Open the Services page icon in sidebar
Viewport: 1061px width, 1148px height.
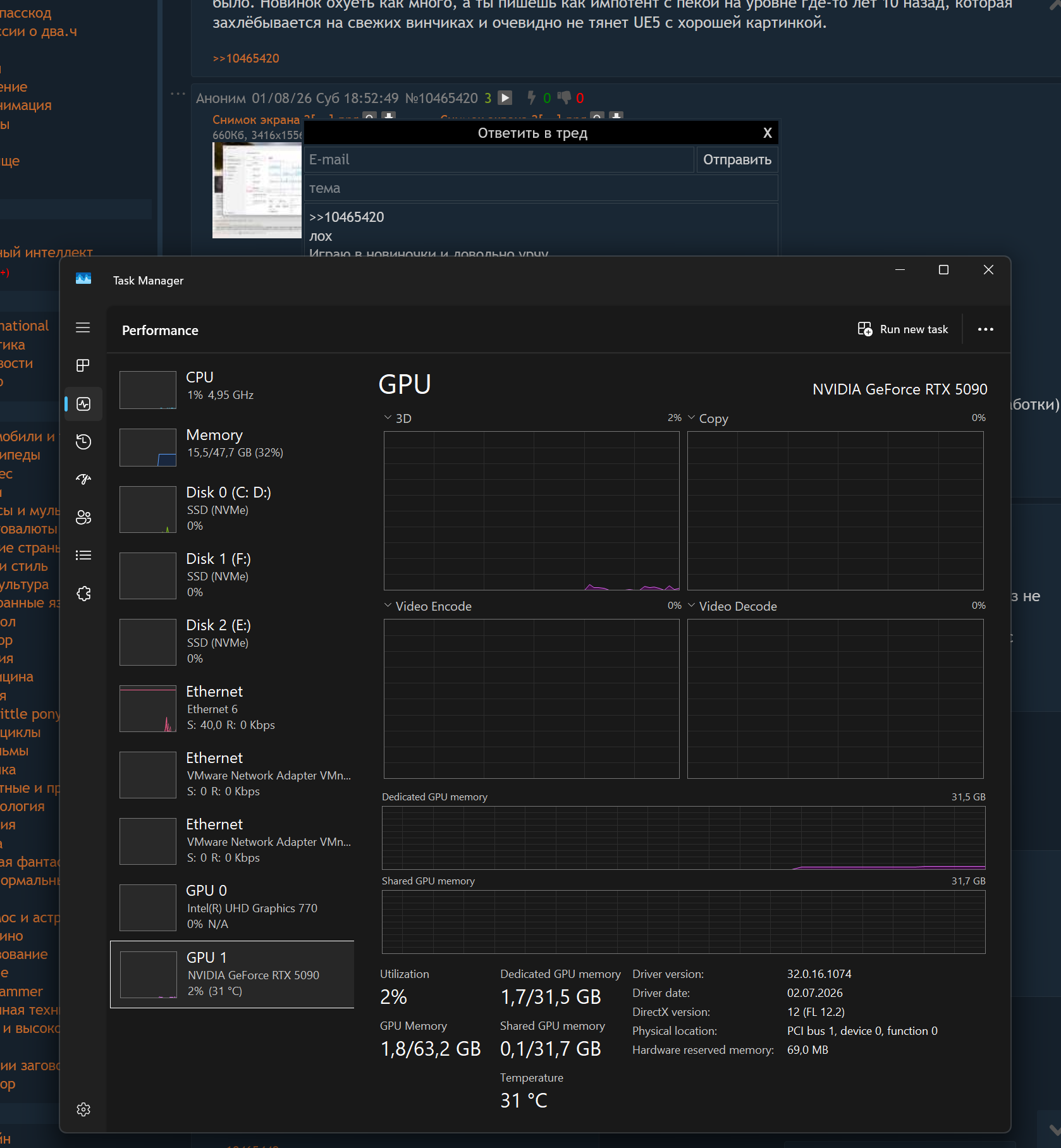[x=83, y=594]
